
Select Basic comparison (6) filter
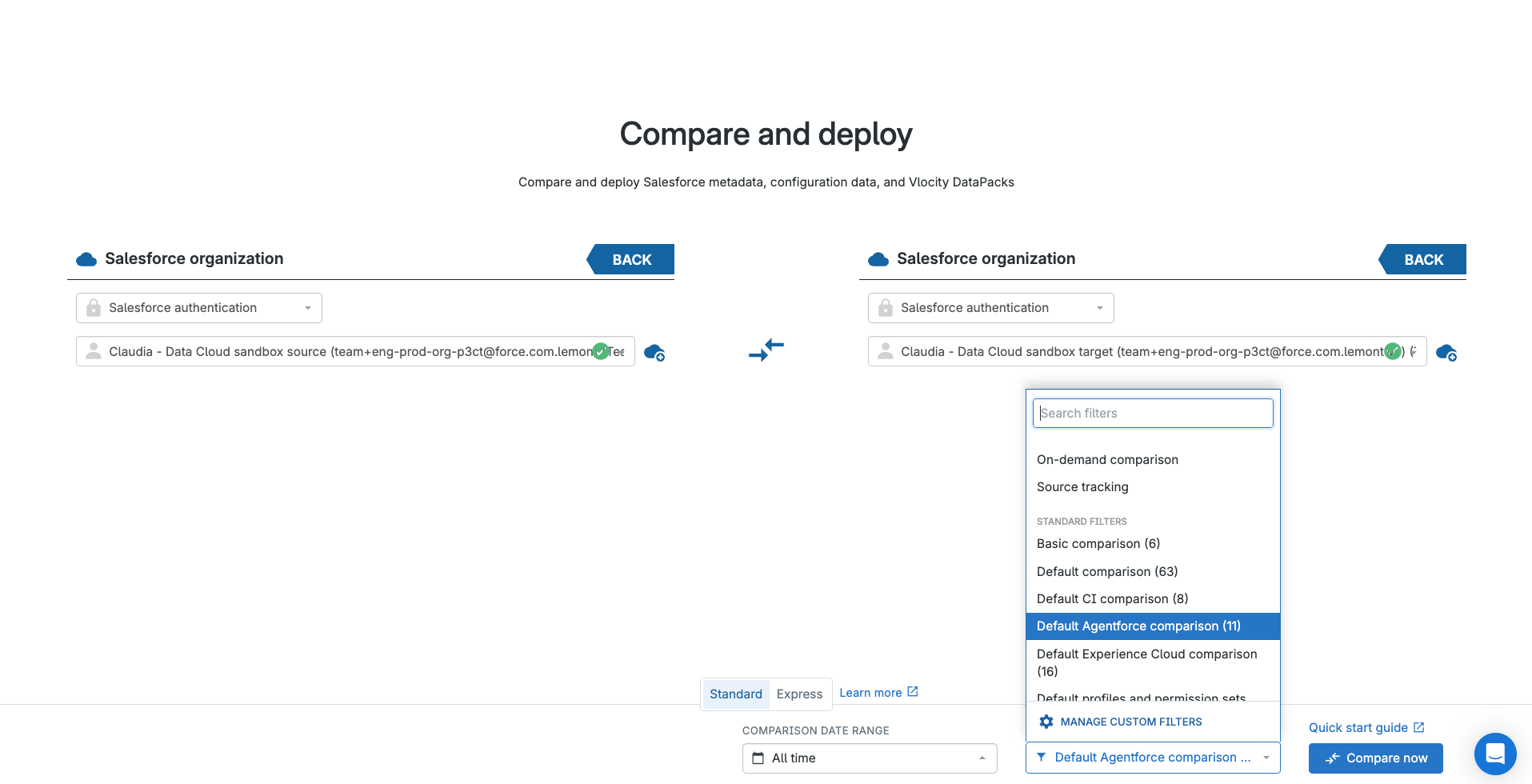click(x=1153, y=544)
